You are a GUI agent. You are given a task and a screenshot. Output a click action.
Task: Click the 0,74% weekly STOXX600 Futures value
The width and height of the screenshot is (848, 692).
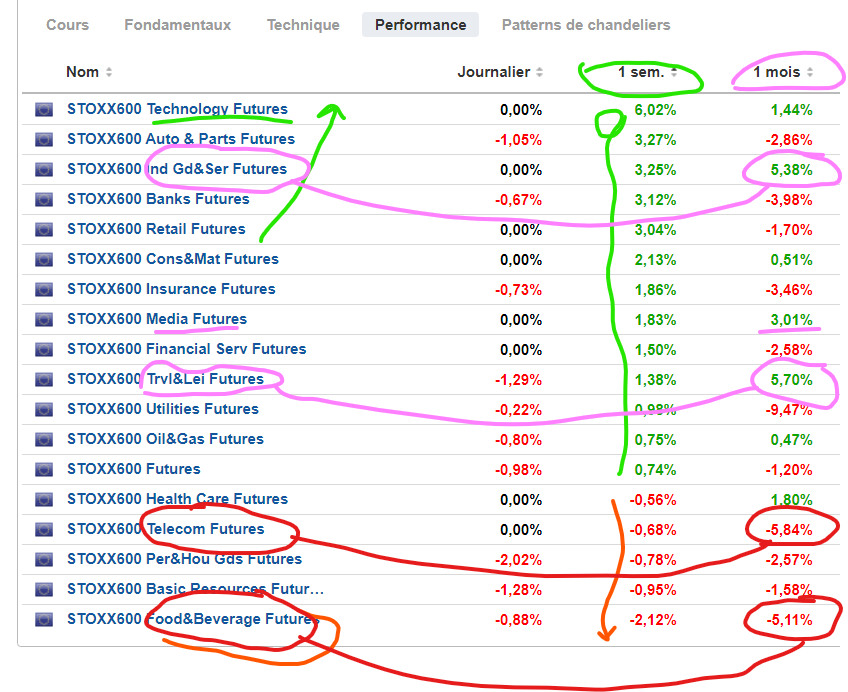pyautogui.click(x=655, y=470)
